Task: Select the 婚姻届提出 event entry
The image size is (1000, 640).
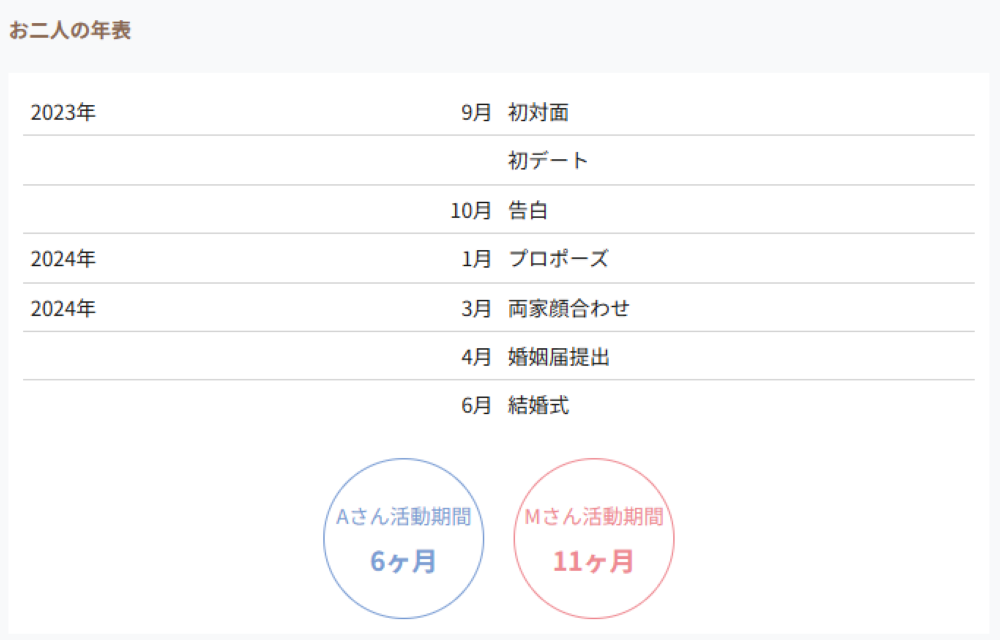Action: (558, 357)
